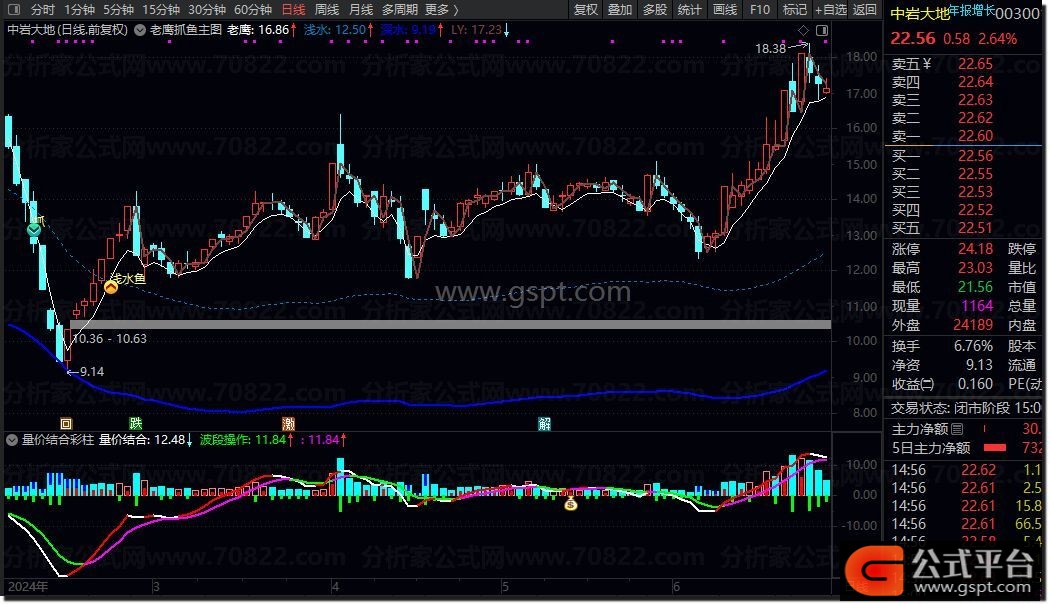Expand the 老鹰抓鱼主图 indicator dropdown
The image size is (1050, 604).
140,30
